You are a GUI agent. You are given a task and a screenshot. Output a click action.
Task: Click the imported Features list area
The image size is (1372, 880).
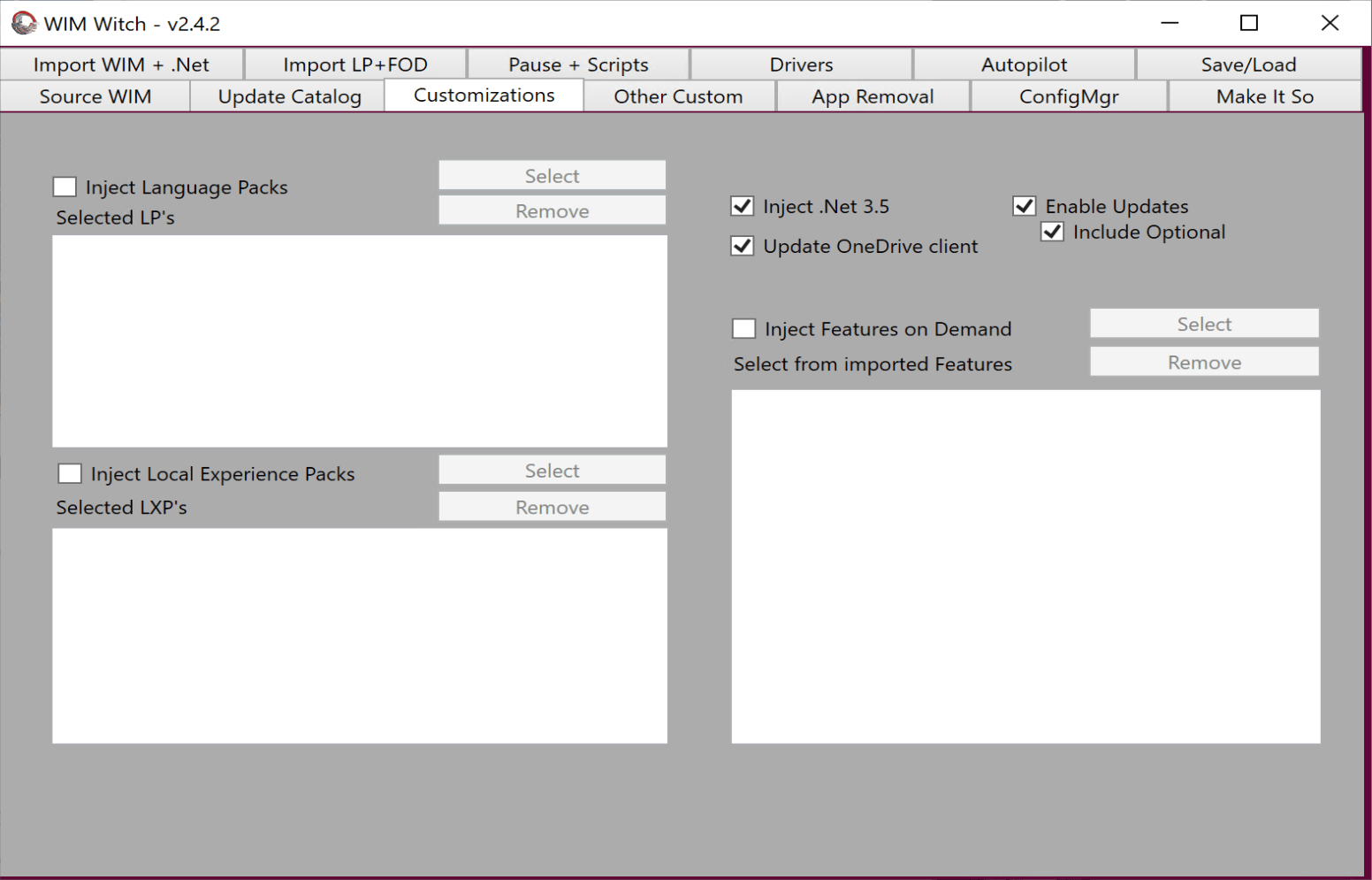pyautogui.click(x=1025, y=566)
